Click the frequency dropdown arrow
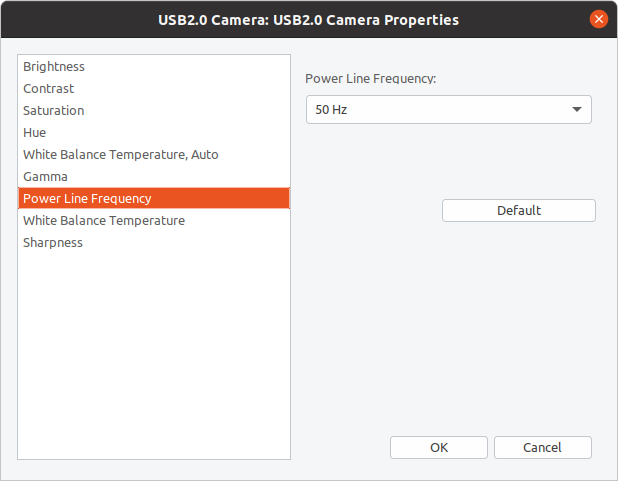 (x=577, y=110)
